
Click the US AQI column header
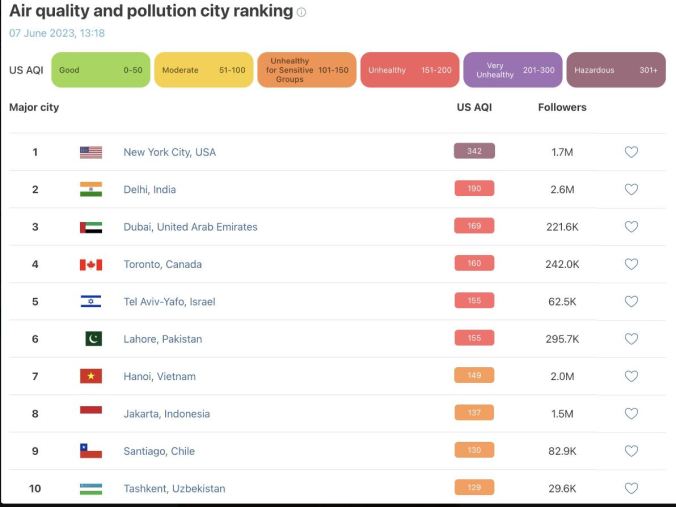pyautogui.click(x=474, y=107)
